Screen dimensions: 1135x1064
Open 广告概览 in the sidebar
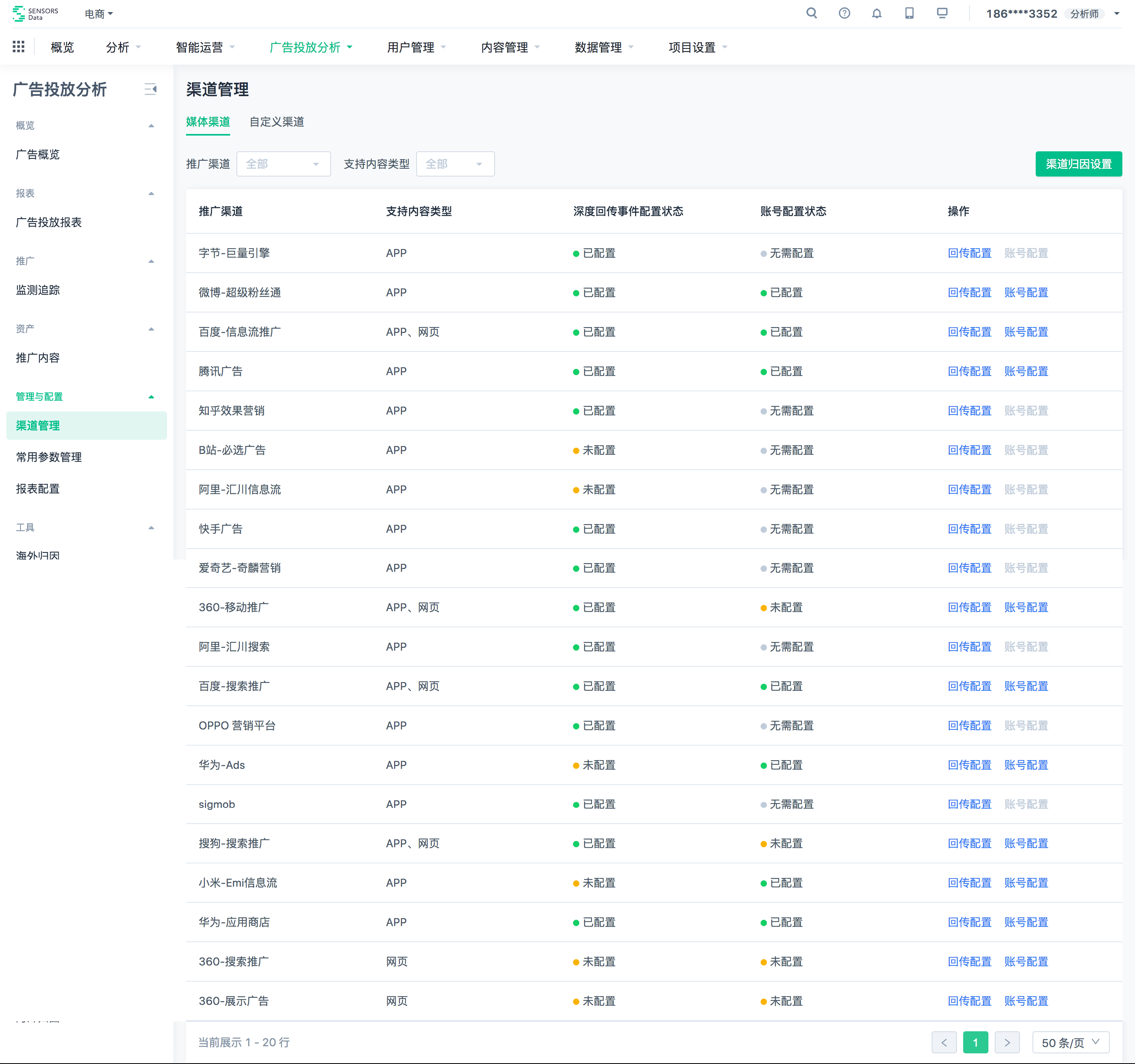(38, 155)
